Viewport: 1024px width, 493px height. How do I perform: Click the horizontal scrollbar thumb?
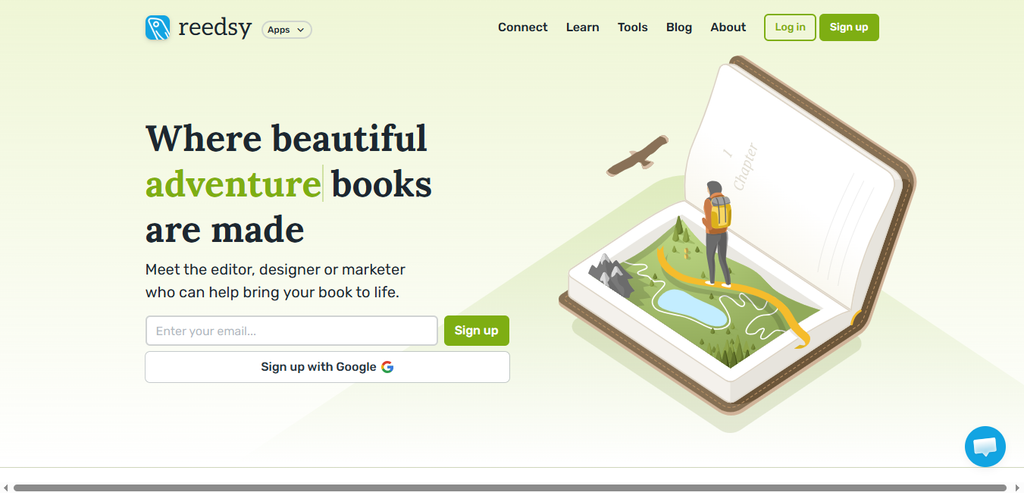[x=509, y=488]
